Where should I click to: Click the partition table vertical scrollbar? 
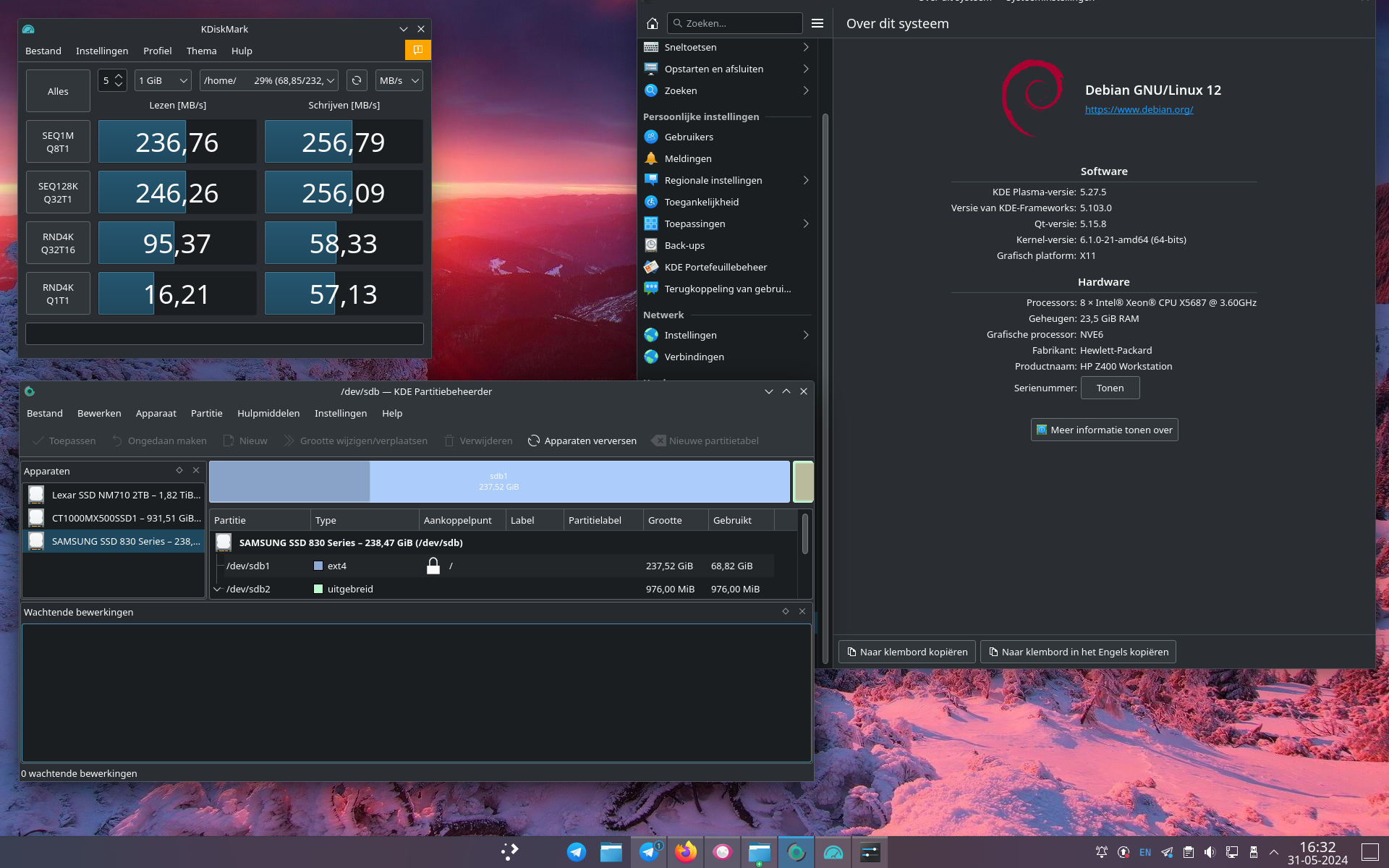coord(804,535)
